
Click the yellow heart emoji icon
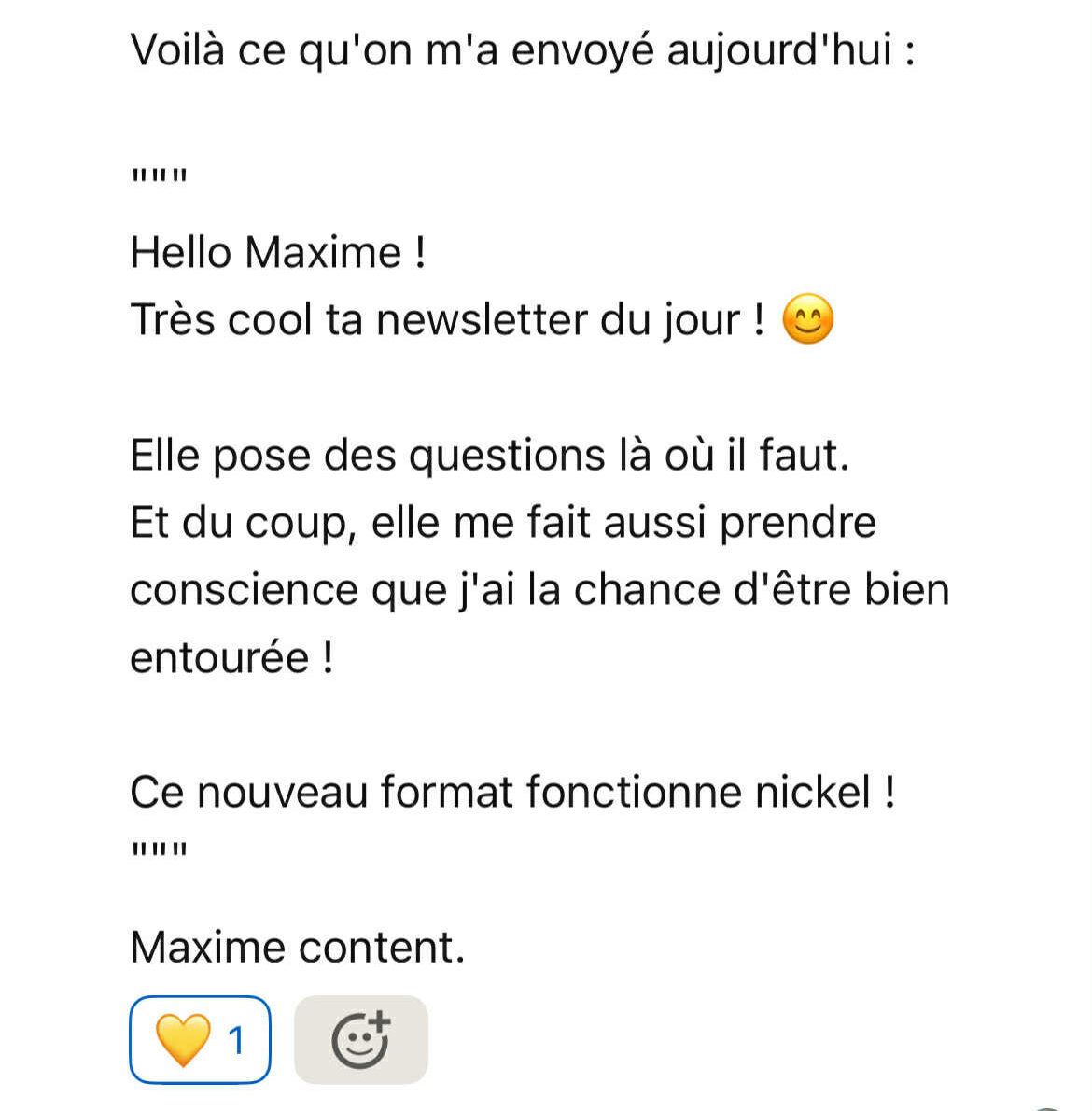[183, 1040]
